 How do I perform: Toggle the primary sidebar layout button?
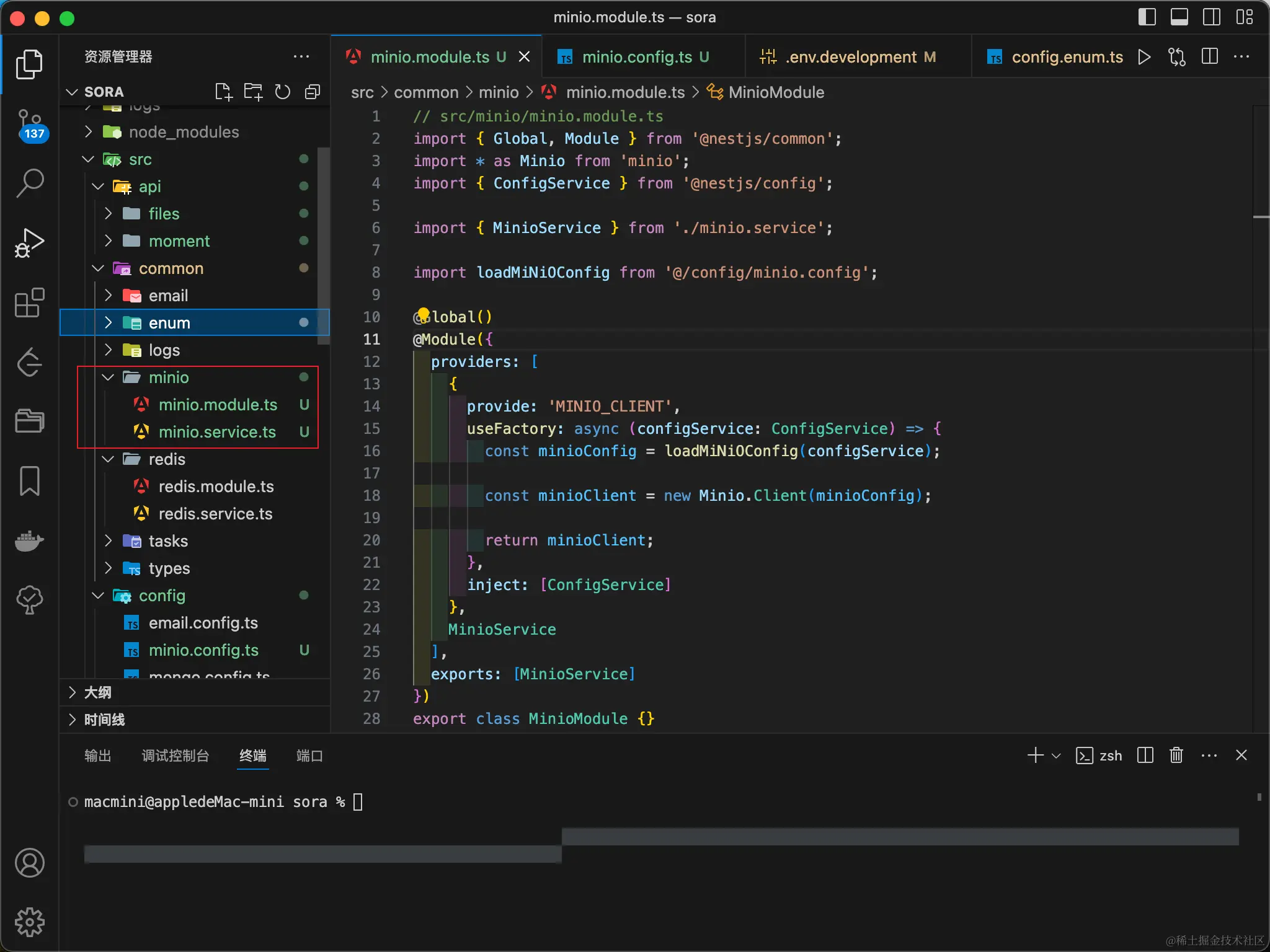click(x=1147, y=17)
